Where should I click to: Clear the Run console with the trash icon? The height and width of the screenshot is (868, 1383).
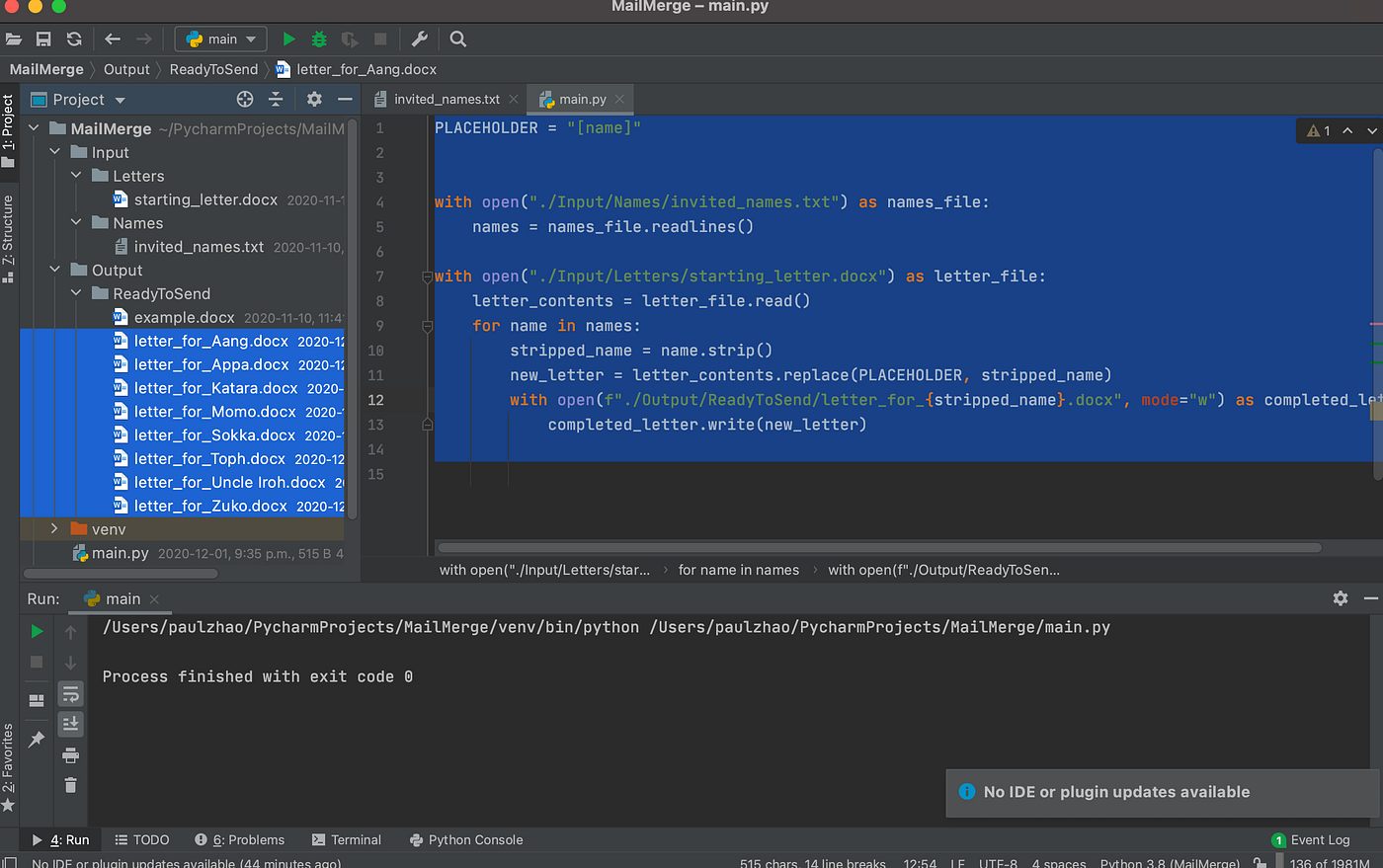click(70, 785)
